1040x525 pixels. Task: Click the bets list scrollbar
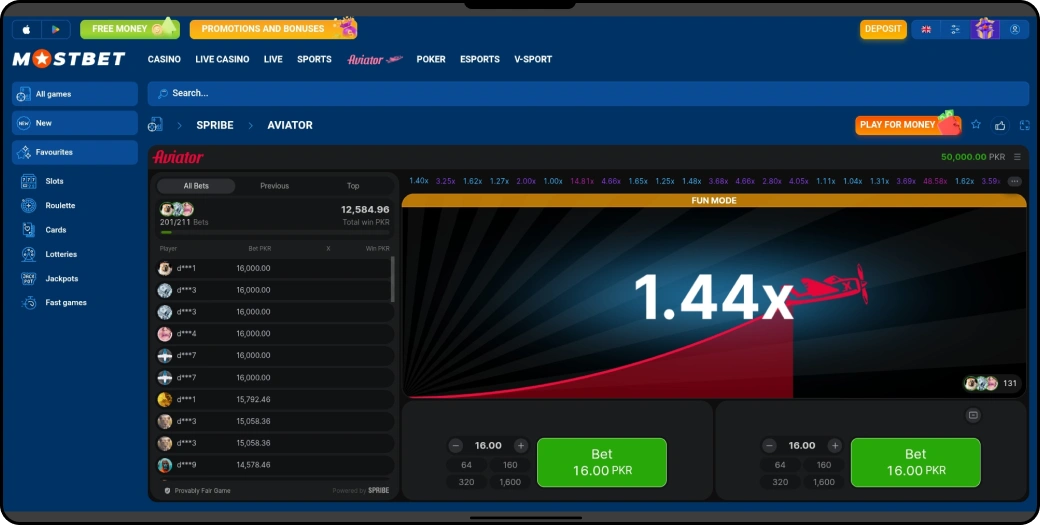(393, 279)
